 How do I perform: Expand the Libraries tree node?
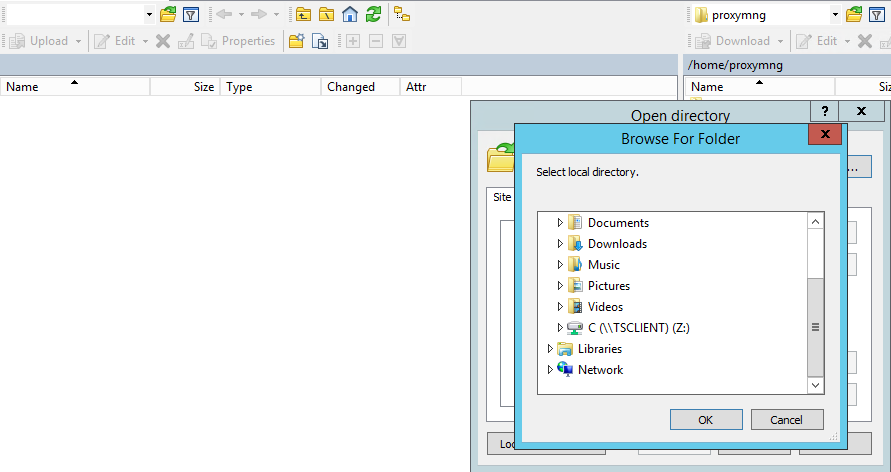tap(550, 349)
